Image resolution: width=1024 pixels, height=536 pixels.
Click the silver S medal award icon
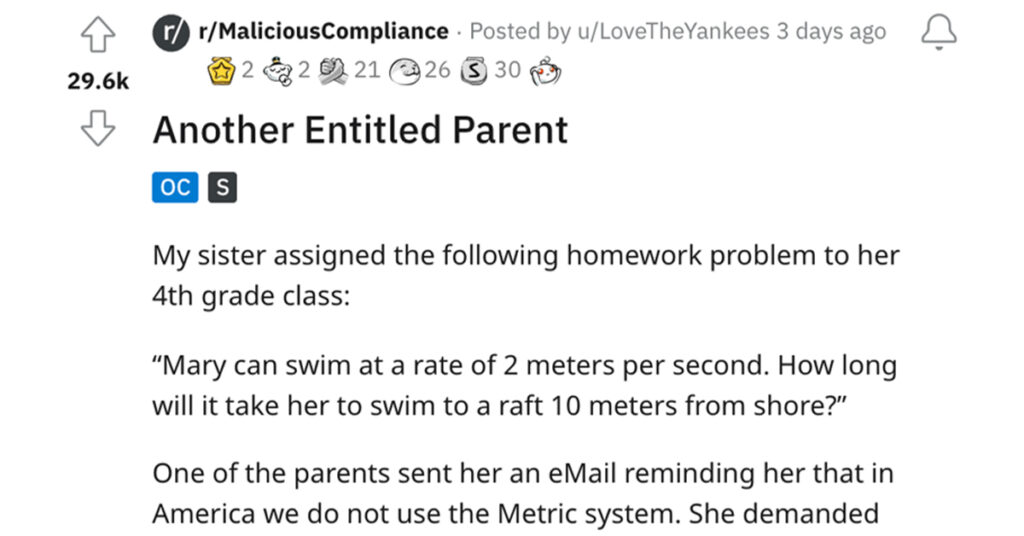tap(474, 71)
